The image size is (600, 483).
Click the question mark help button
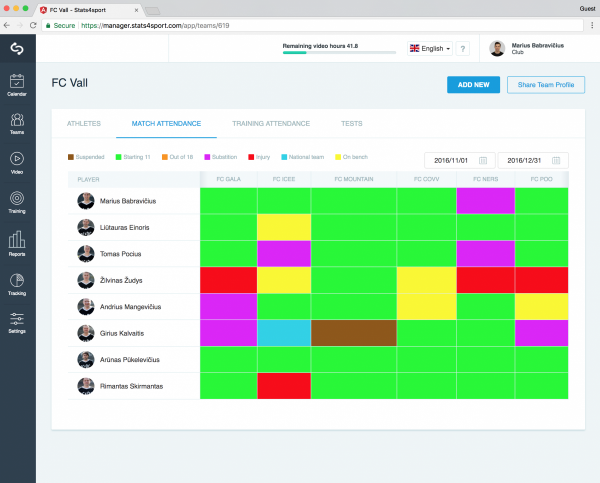click(x=463, y=49)
